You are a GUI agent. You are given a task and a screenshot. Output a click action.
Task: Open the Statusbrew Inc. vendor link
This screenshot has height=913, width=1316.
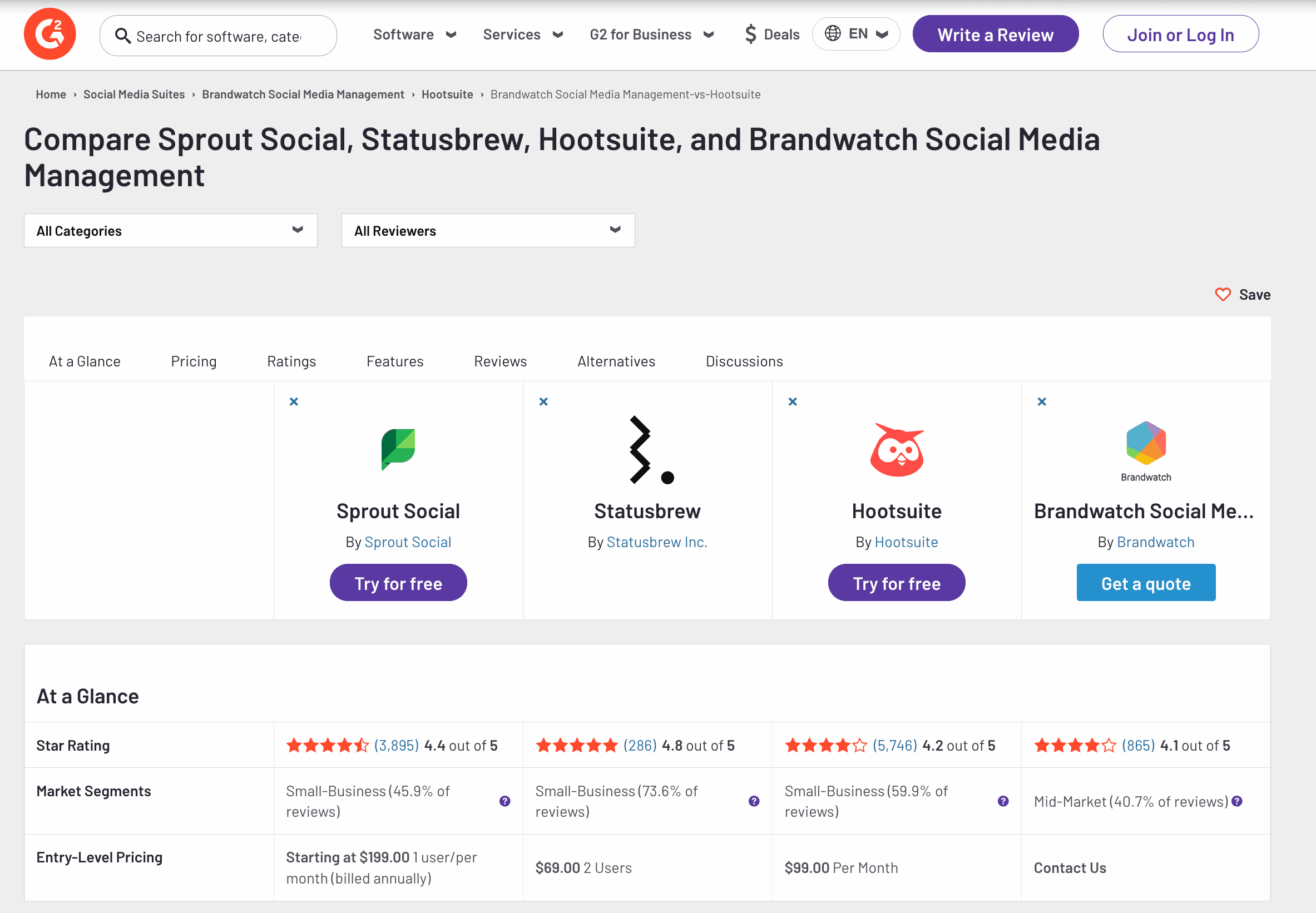[x=656, y=542]
